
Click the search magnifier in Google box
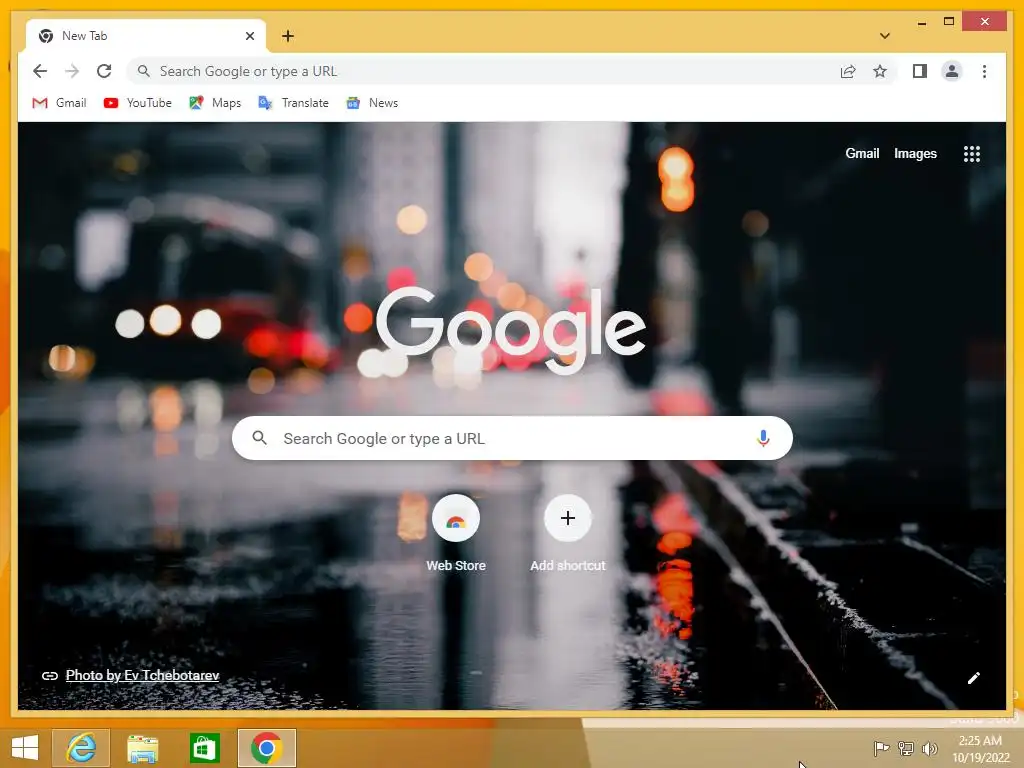[x=259, y=438]
